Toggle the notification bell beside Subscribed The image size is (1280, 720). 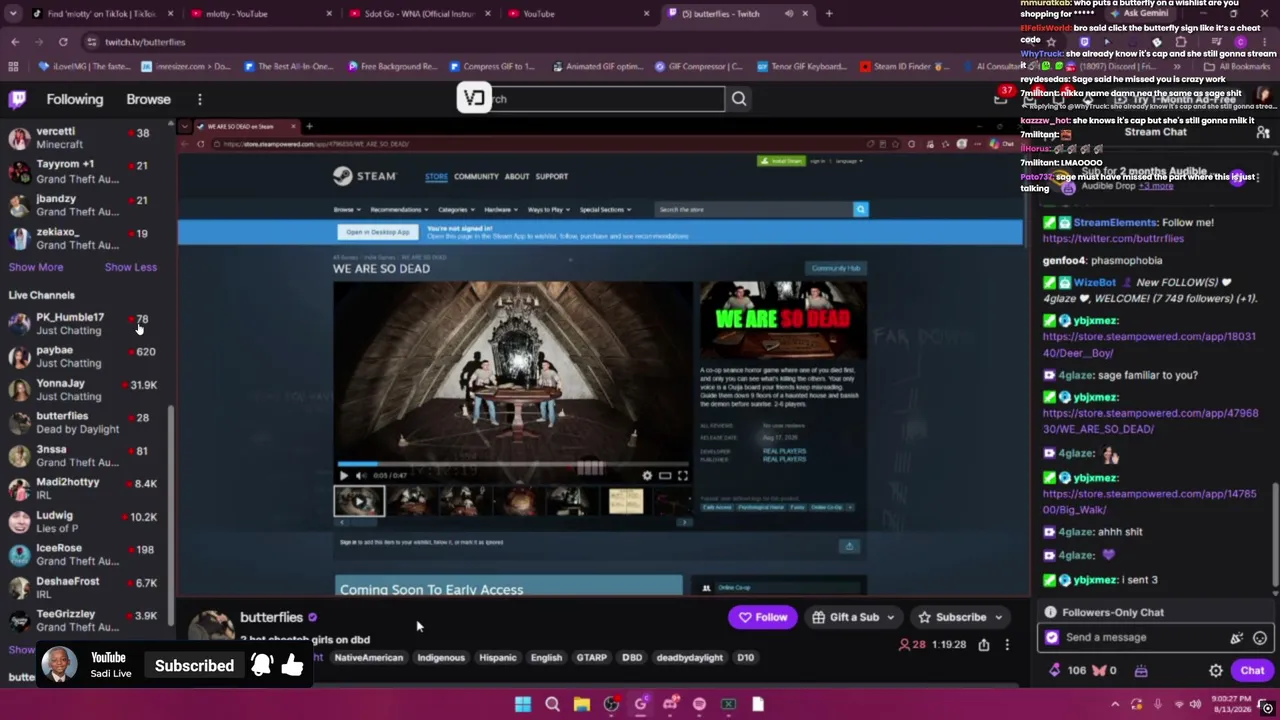[x=262, y=666]
